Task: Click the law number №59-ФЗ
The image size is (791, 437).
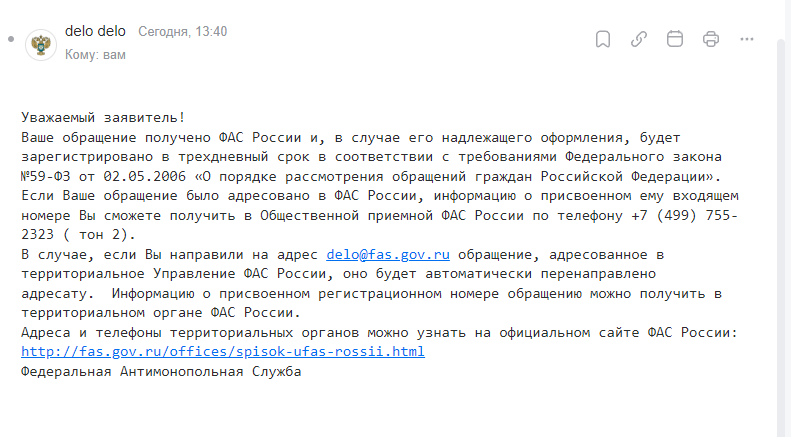Action: (46, 177)
